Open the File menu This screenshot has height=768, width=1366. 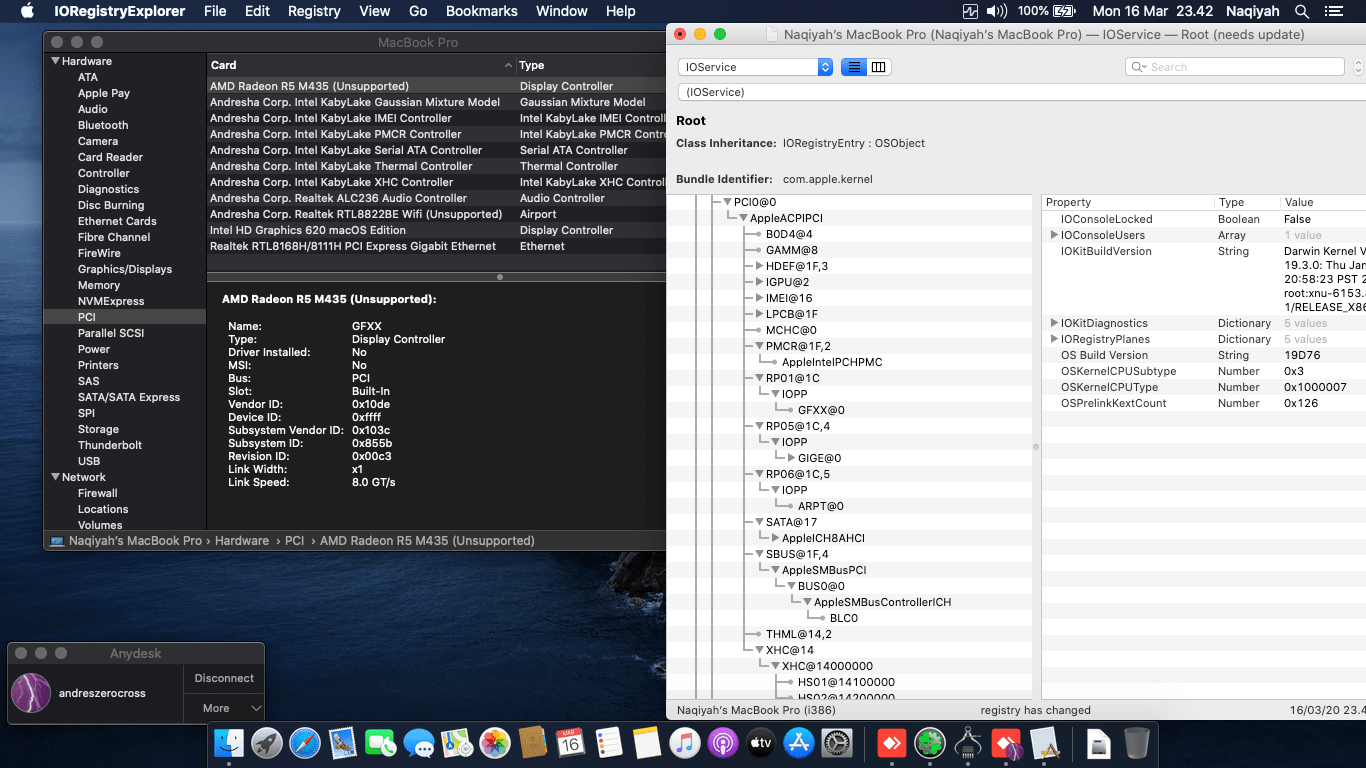[x=215, y=11]
